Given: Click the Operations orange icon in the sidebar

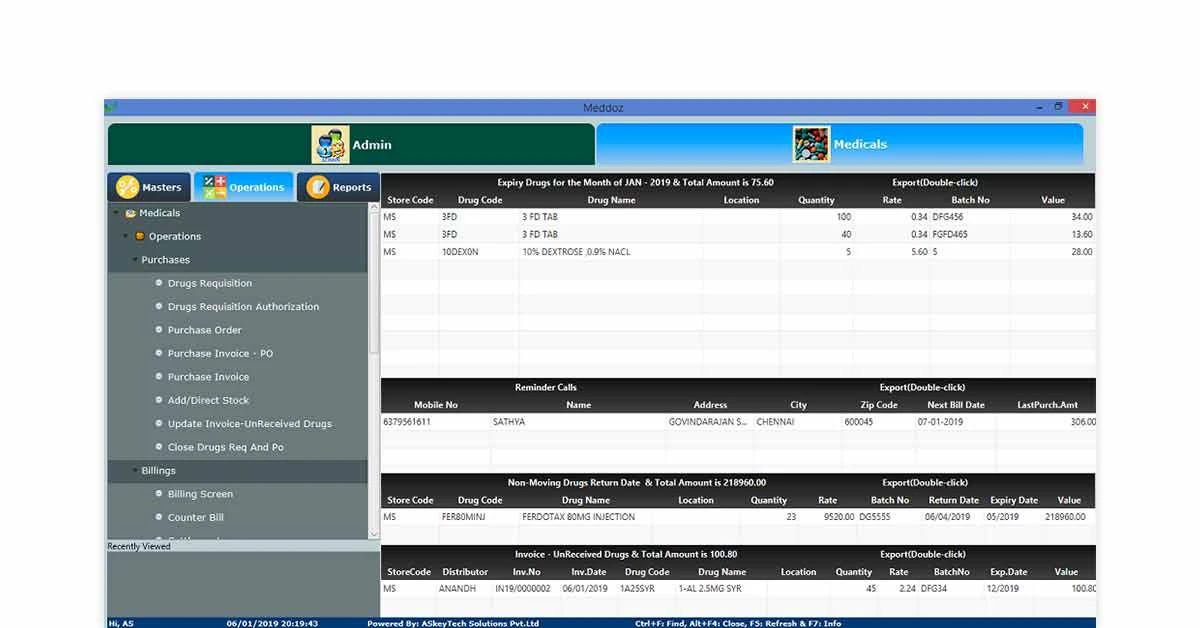Looking at the screenshot, I should [140, 236].
